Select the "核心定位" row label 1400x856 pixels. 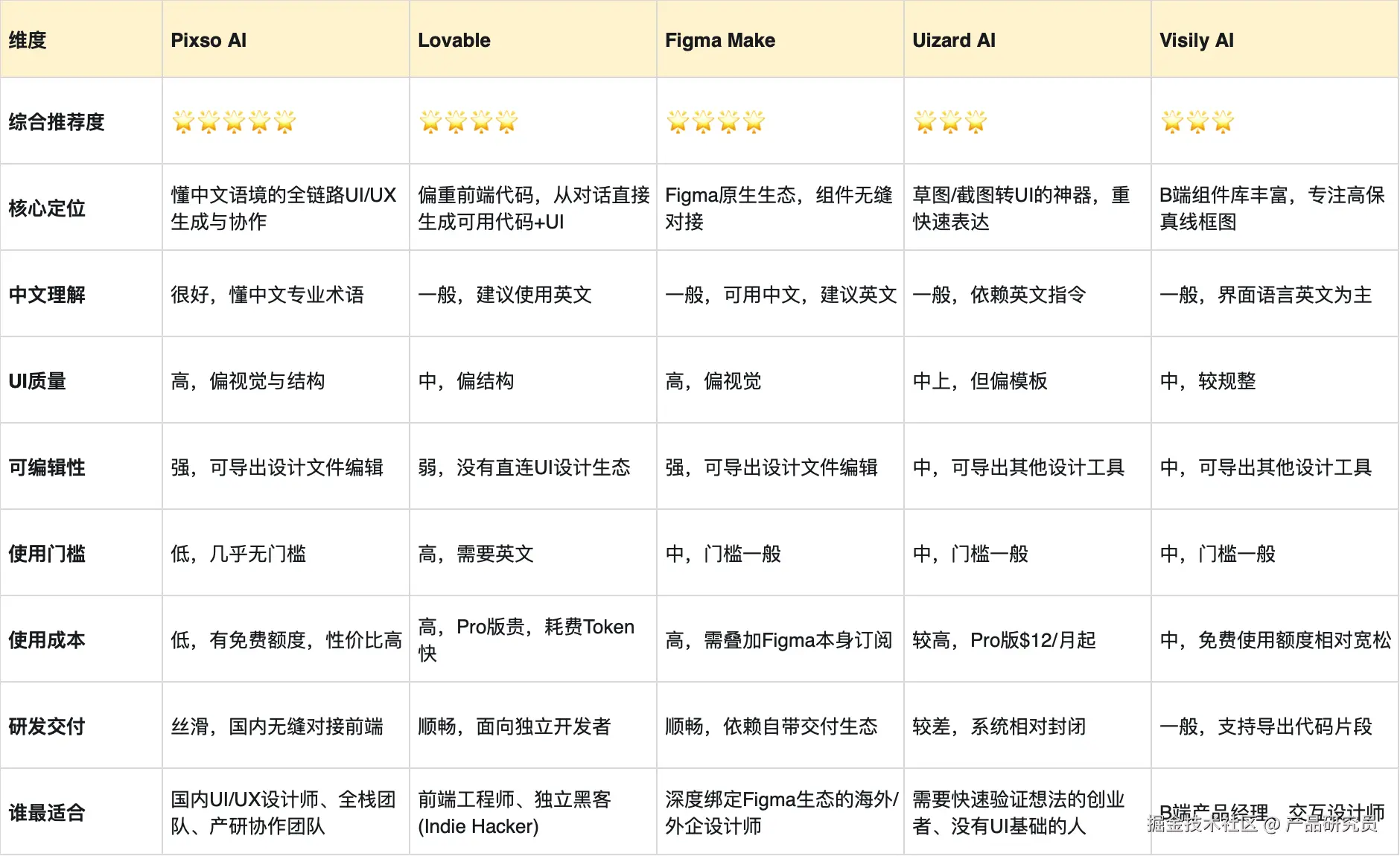(81, 208)
